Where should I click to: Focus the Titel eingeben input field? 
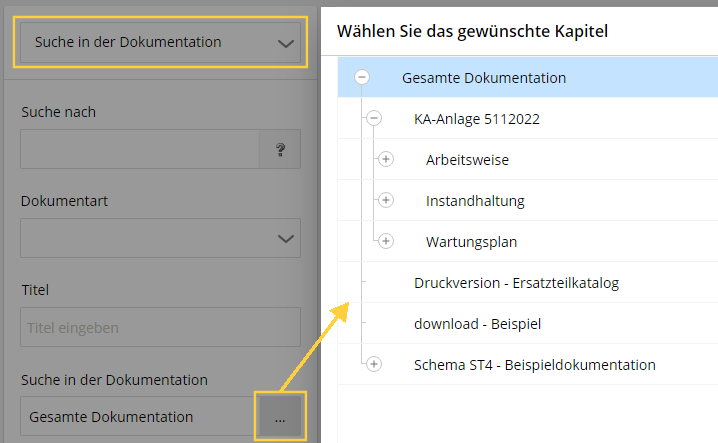coord(160,327)
